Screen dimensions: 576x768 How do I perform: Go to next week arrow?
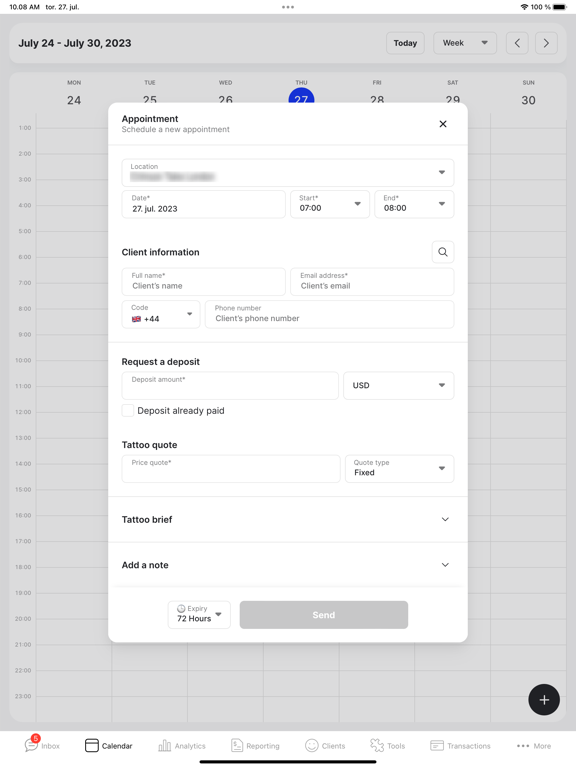click(x=546, y=43)
